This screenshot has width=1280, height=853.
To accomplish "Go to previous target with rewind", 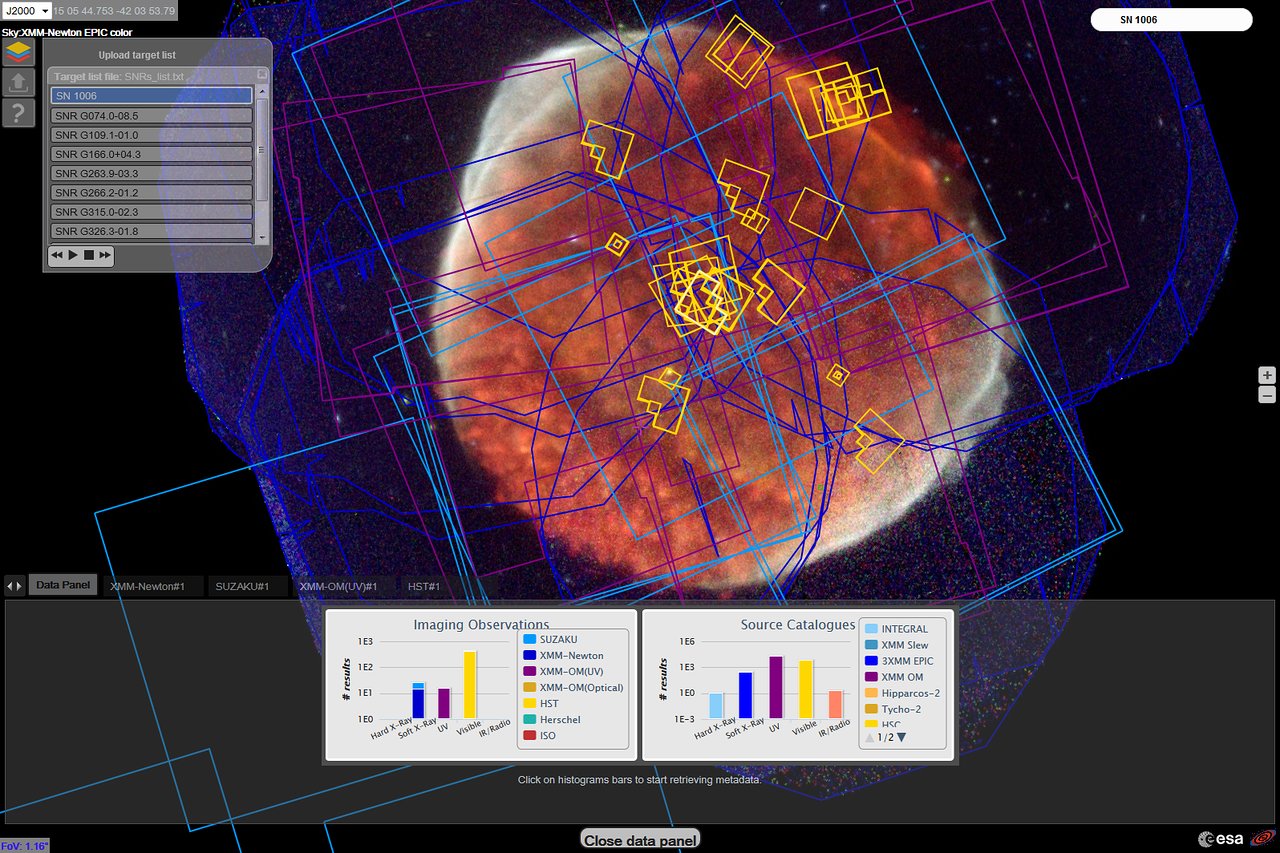I will click(57, 256).
